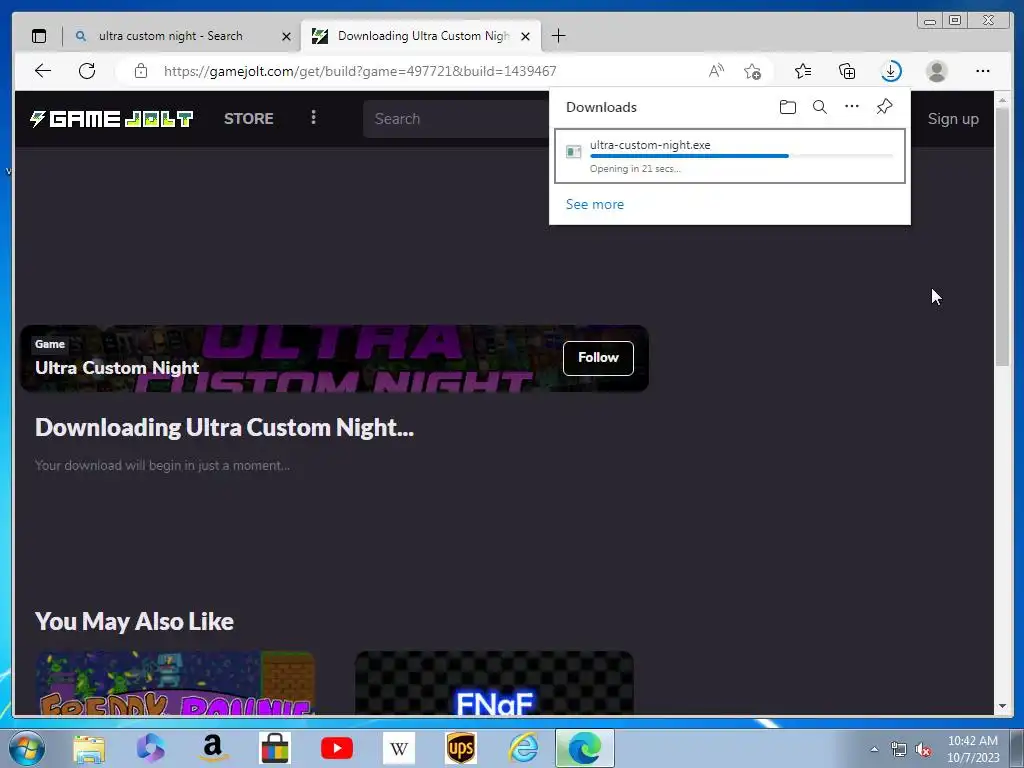Click the download progress bar
Screen dimensions: 1024x768
(741, 156)
